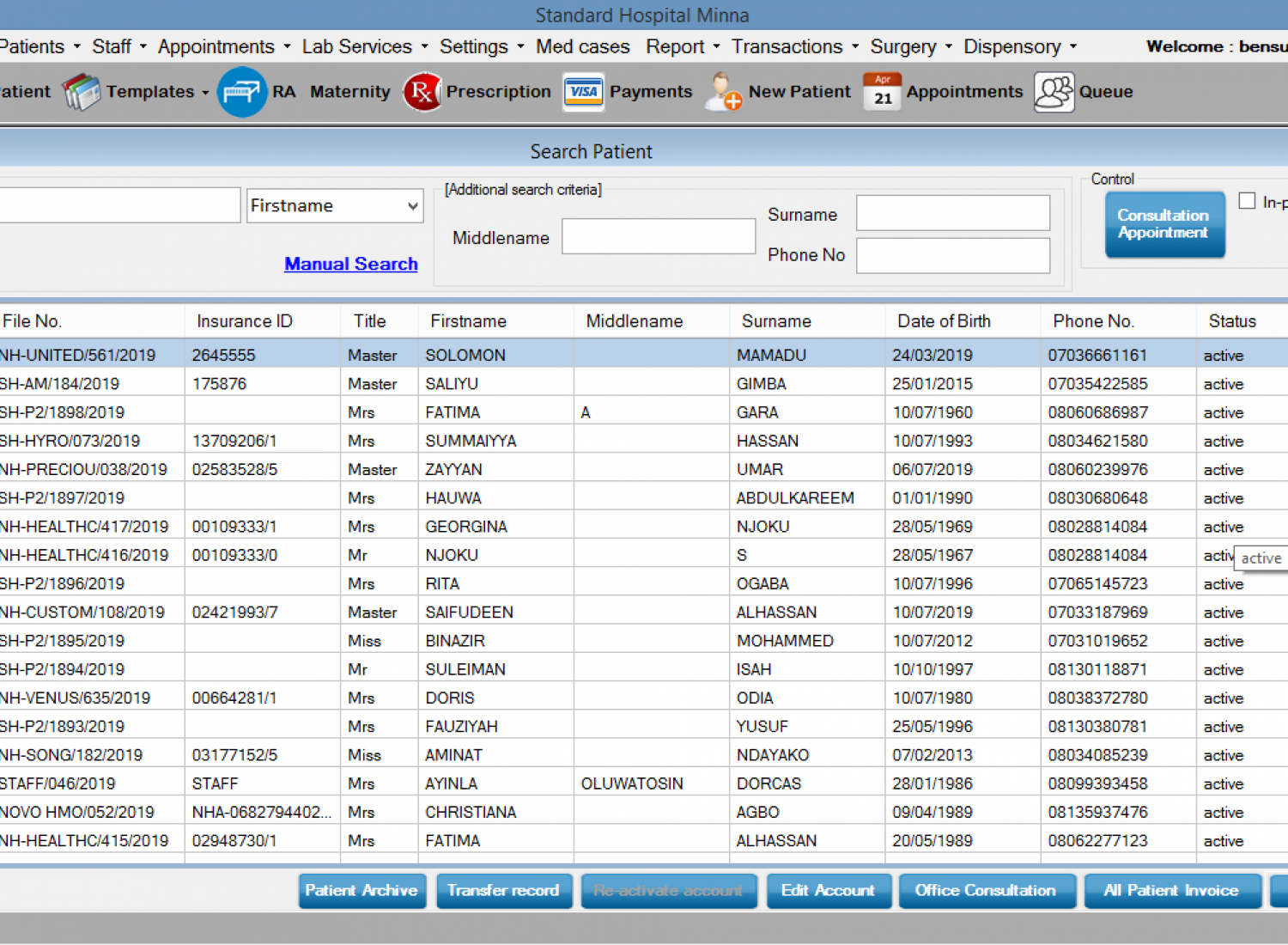Open the Appointments calendar icon
Screen dimensions: 1288x945
point(883,92)
